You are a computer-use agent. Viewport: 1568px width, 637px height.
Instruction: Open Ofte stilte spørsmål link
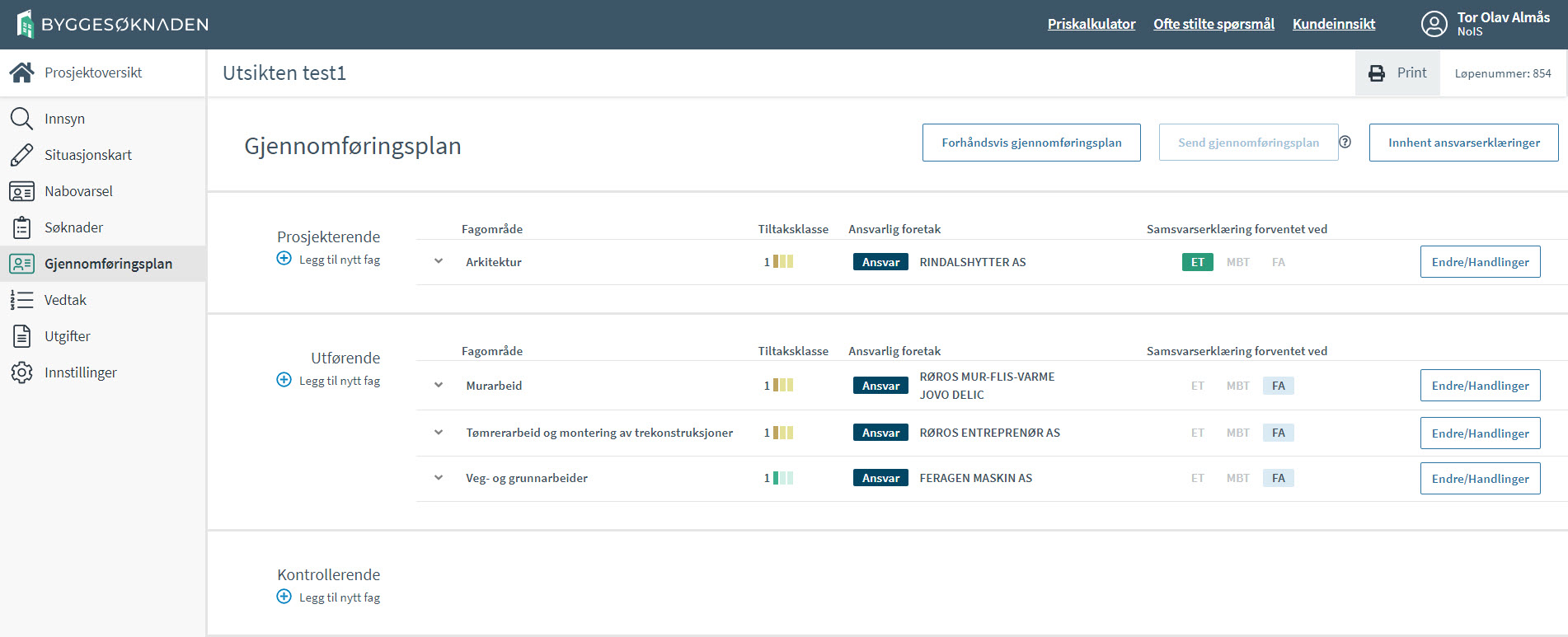point(1214,24)
